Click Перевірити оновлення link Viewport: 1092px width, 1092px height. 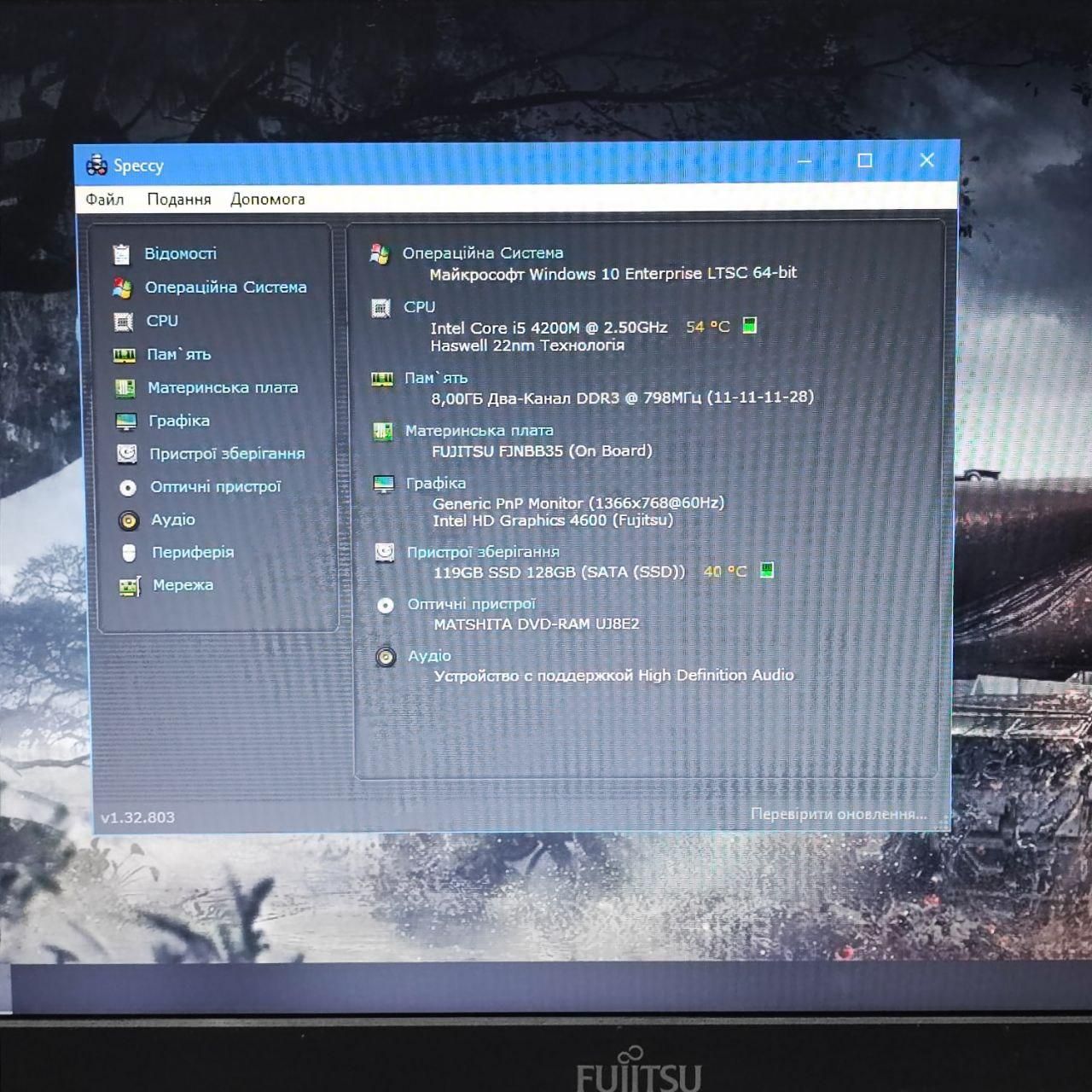[x=839, y=814]
